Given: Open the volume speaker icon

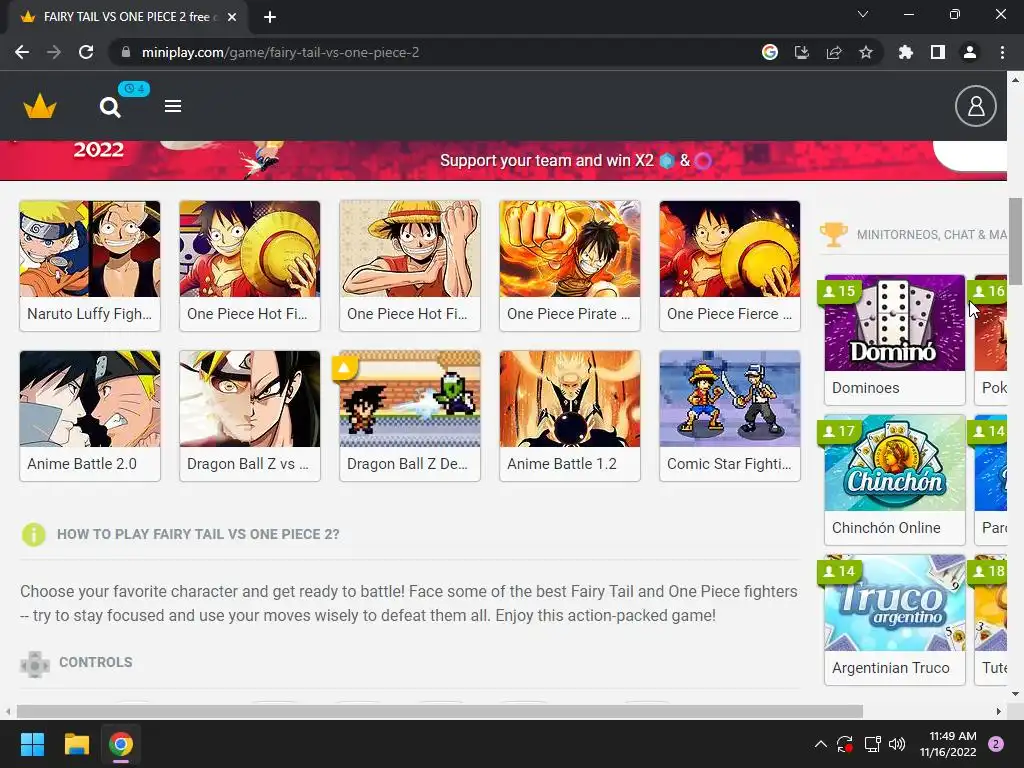Looking at the screenshot, I should tap(897, 744).
